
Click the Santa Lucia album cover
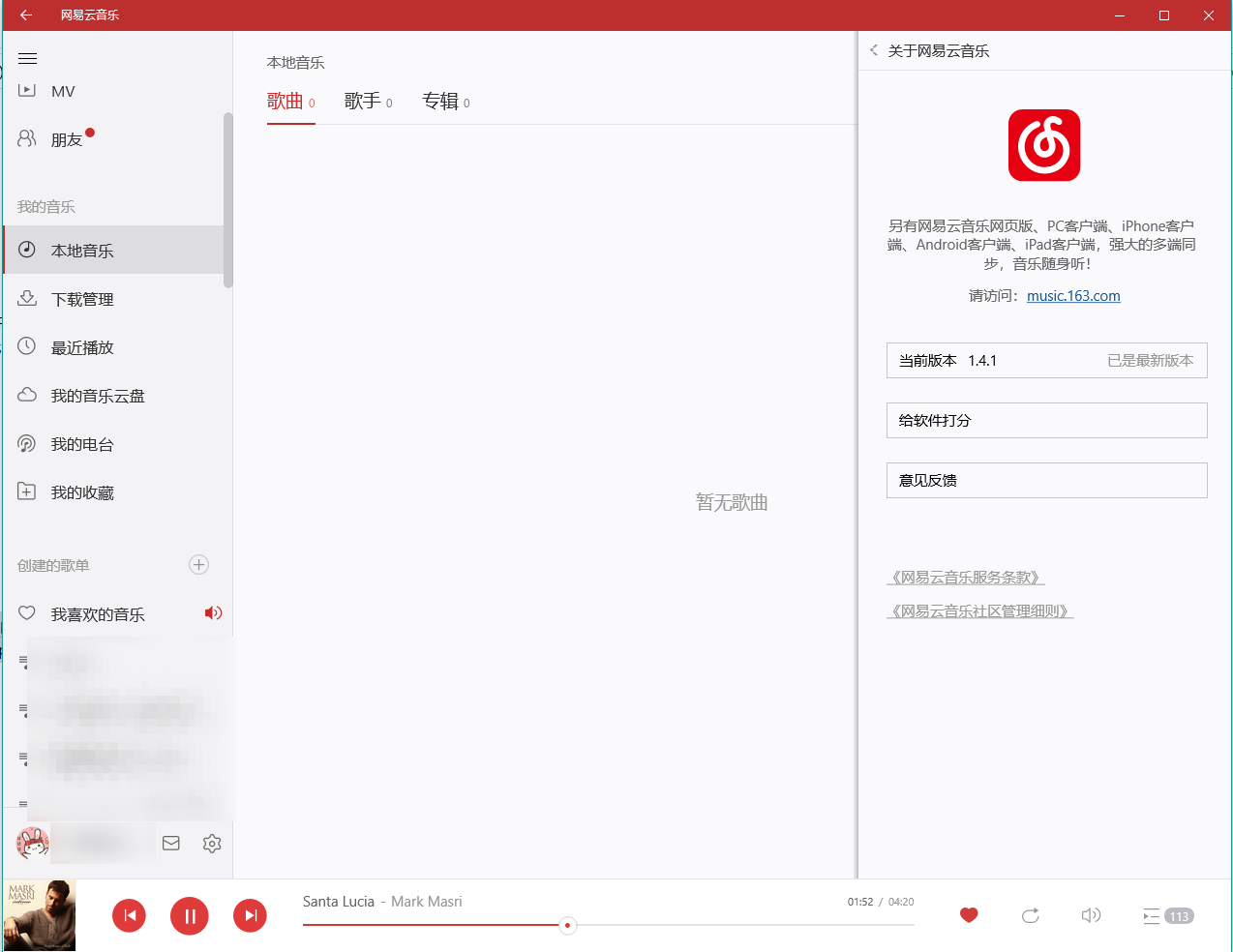coord(39,915)
